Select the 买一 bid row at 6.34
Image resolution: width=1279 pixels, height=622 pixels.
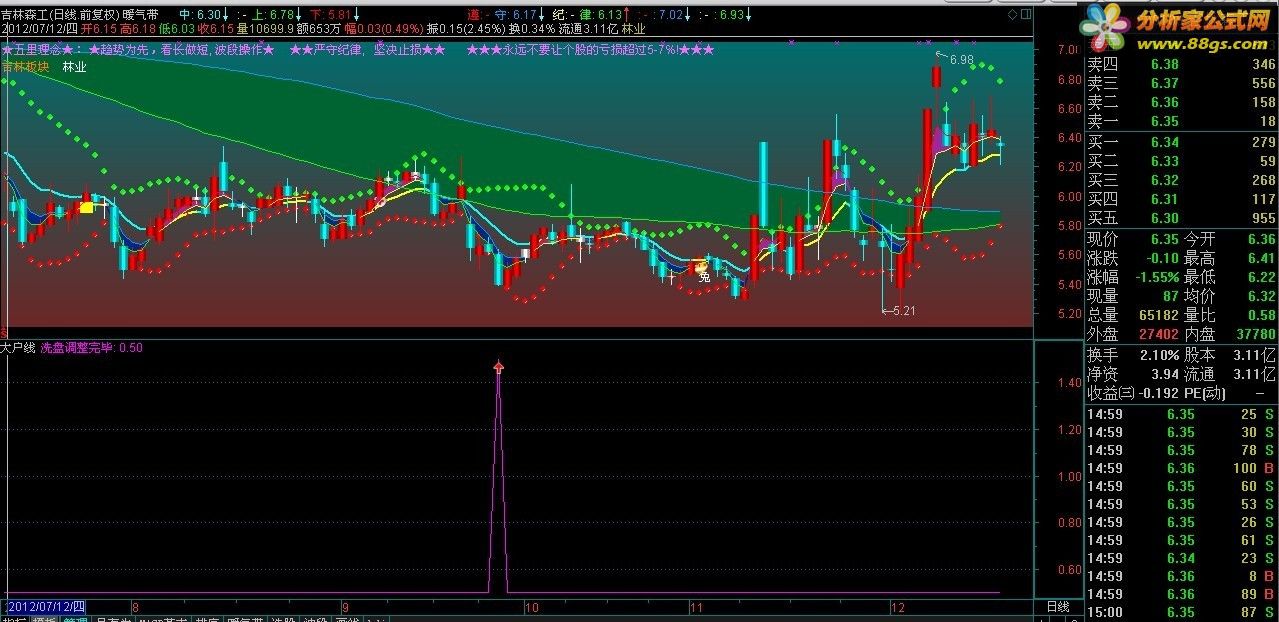1182,143
